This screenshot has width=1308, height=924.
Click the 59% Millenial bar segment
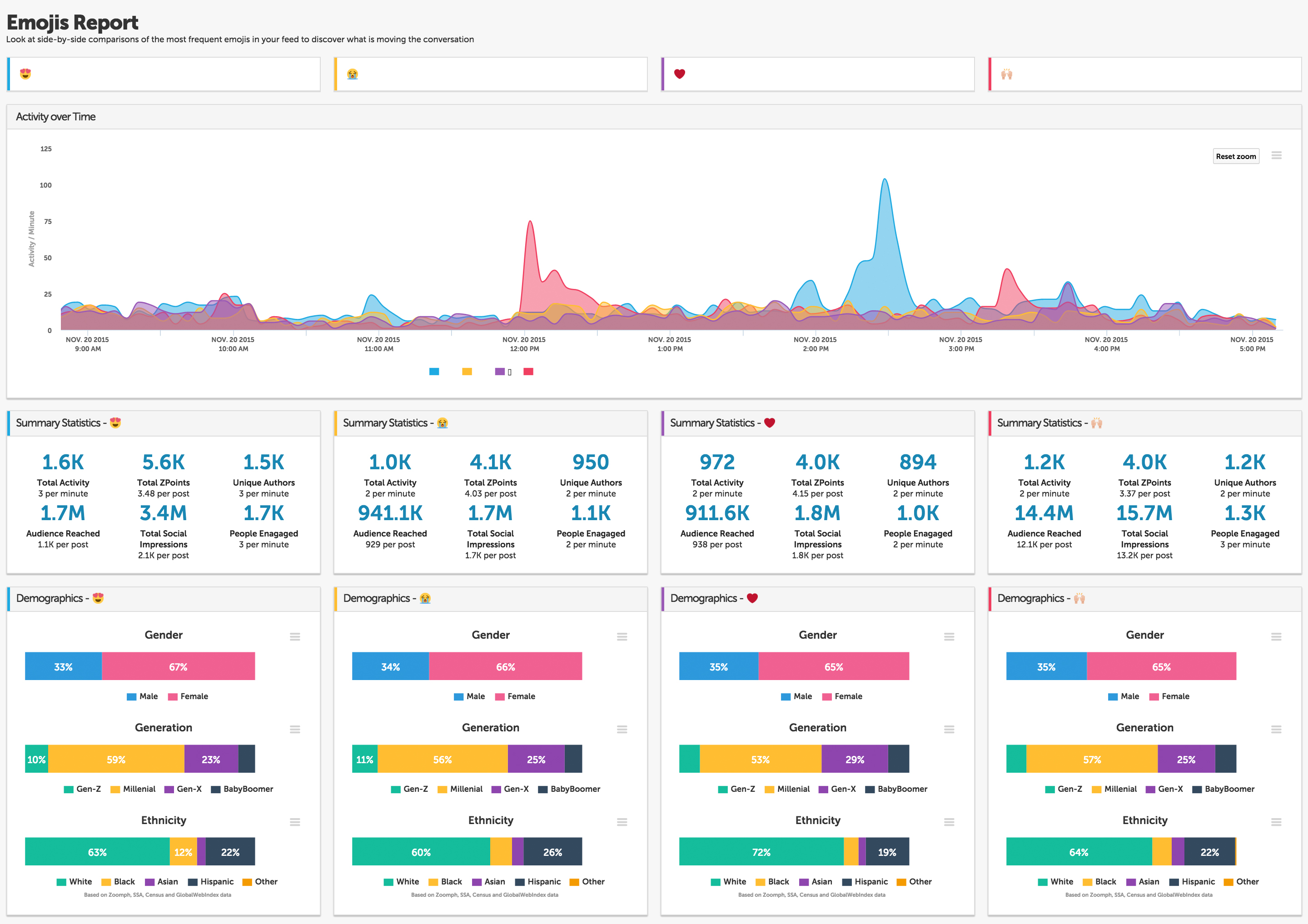[116, 760]
